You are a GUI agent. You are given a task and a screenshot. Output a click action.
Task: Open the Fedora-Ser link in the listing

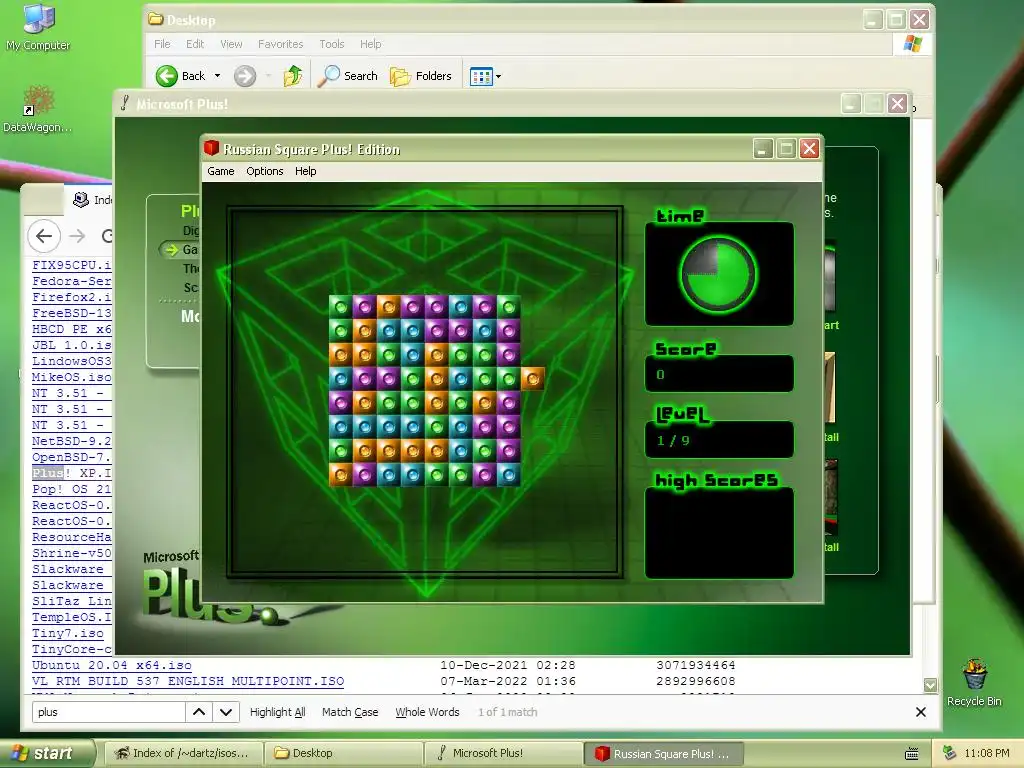[72, 281]
